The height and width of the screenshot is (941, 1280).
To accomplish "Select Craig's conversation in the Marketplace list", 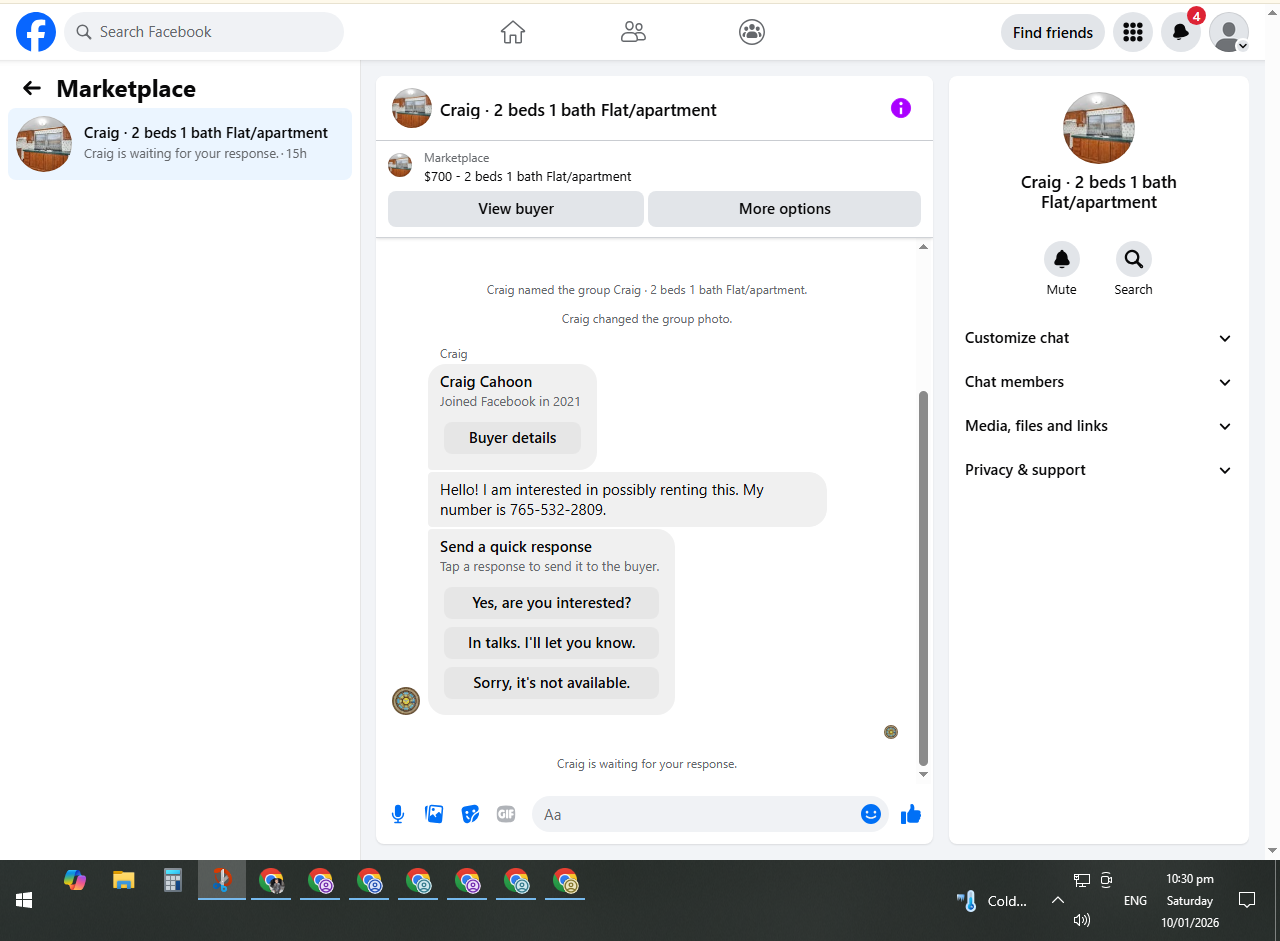I will point(180,144).
